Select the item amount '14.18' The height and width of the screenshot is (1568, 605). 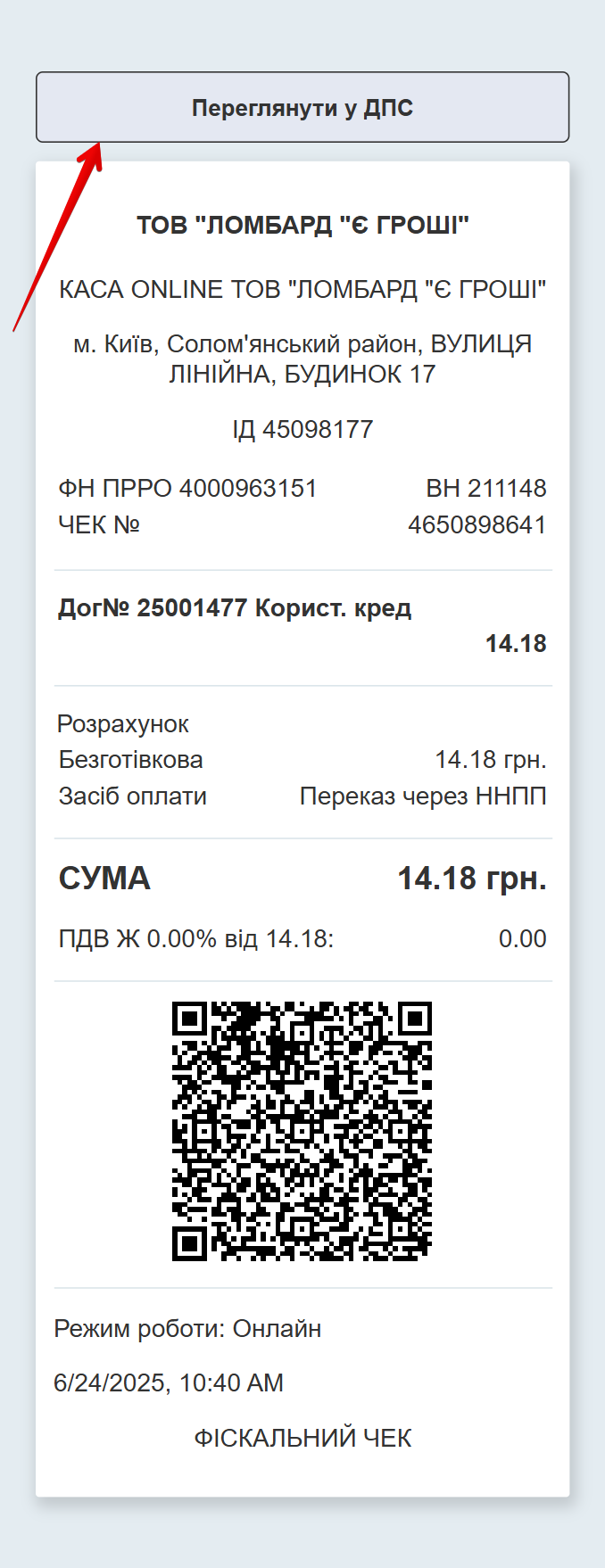click(516, 643)
